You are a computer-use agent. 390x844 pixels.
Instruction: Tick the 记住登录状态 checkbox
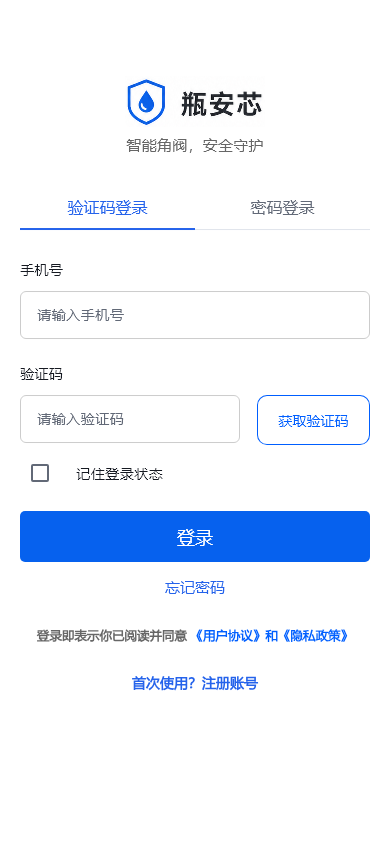40,473
